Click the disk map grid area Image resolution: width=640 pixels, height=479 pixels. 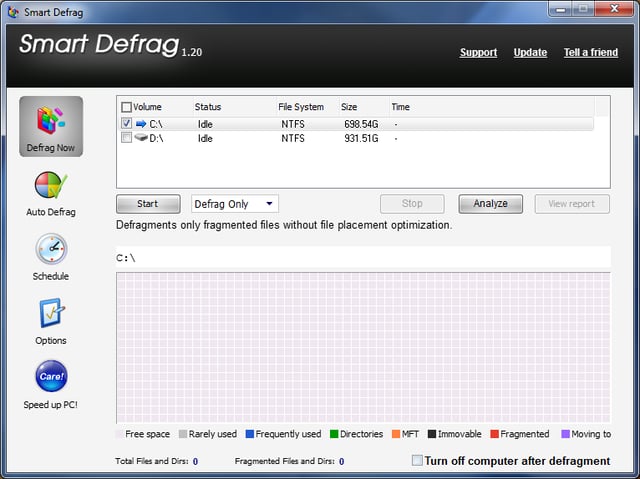click(363, 348)
